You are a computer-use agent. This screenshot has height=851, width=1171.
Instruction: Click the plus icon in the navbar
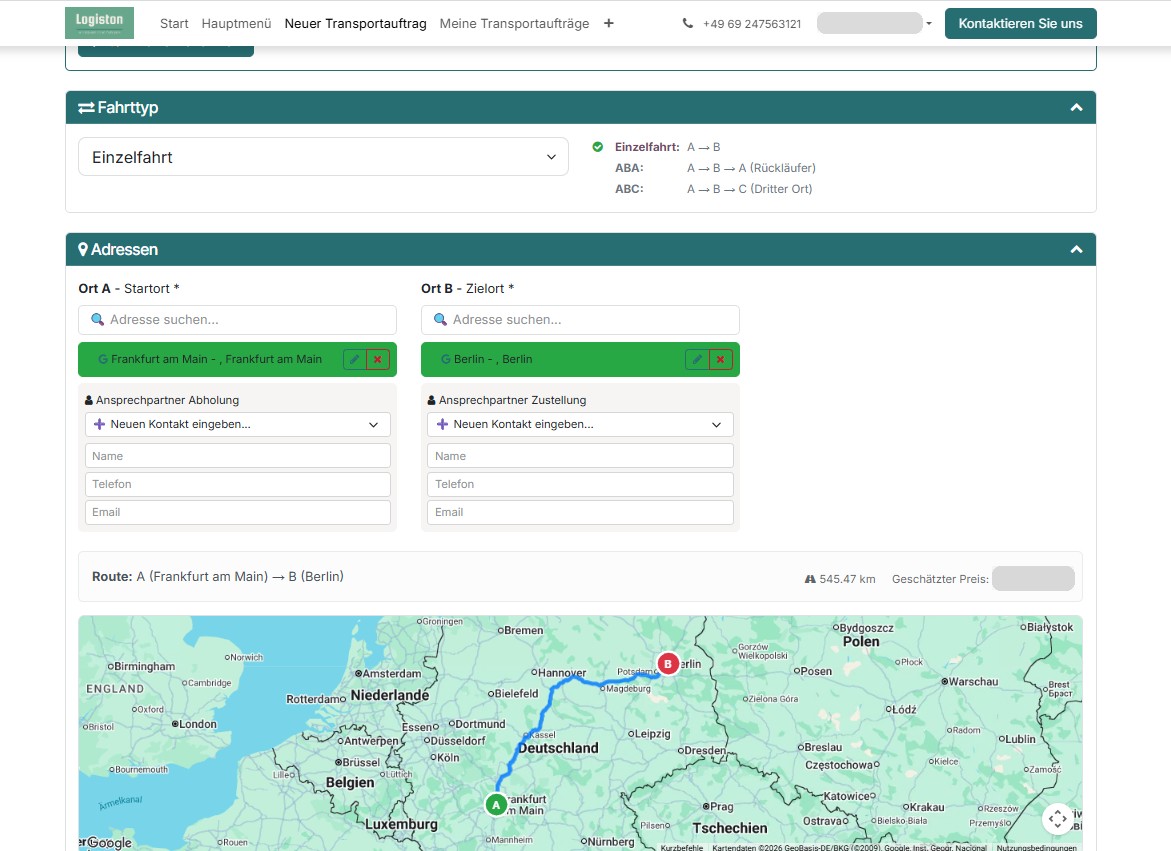pyautogui.click(x=609, y=23)
